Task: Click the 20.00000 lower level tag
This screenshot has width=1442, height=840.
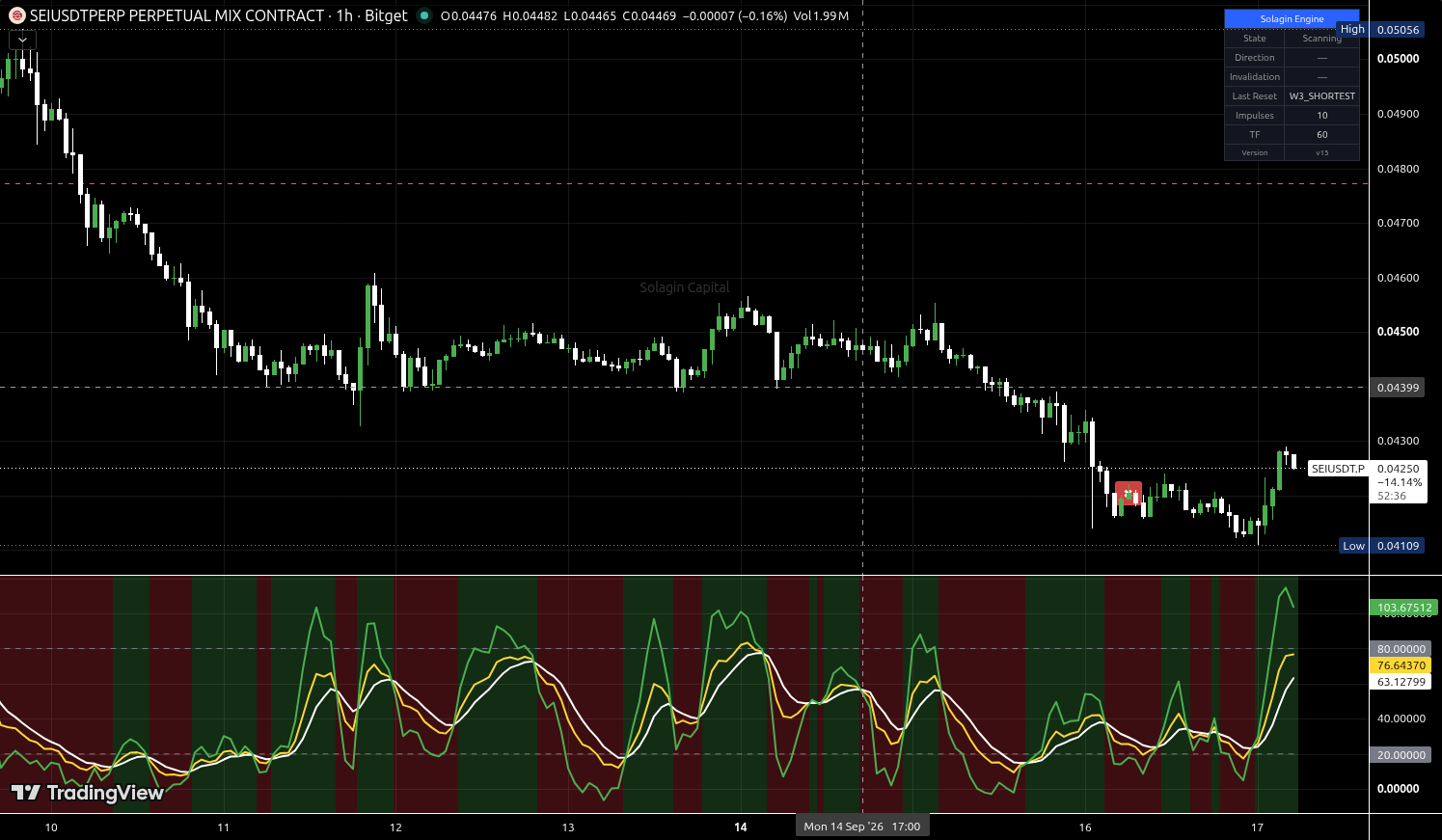Action: point(1401,755)
